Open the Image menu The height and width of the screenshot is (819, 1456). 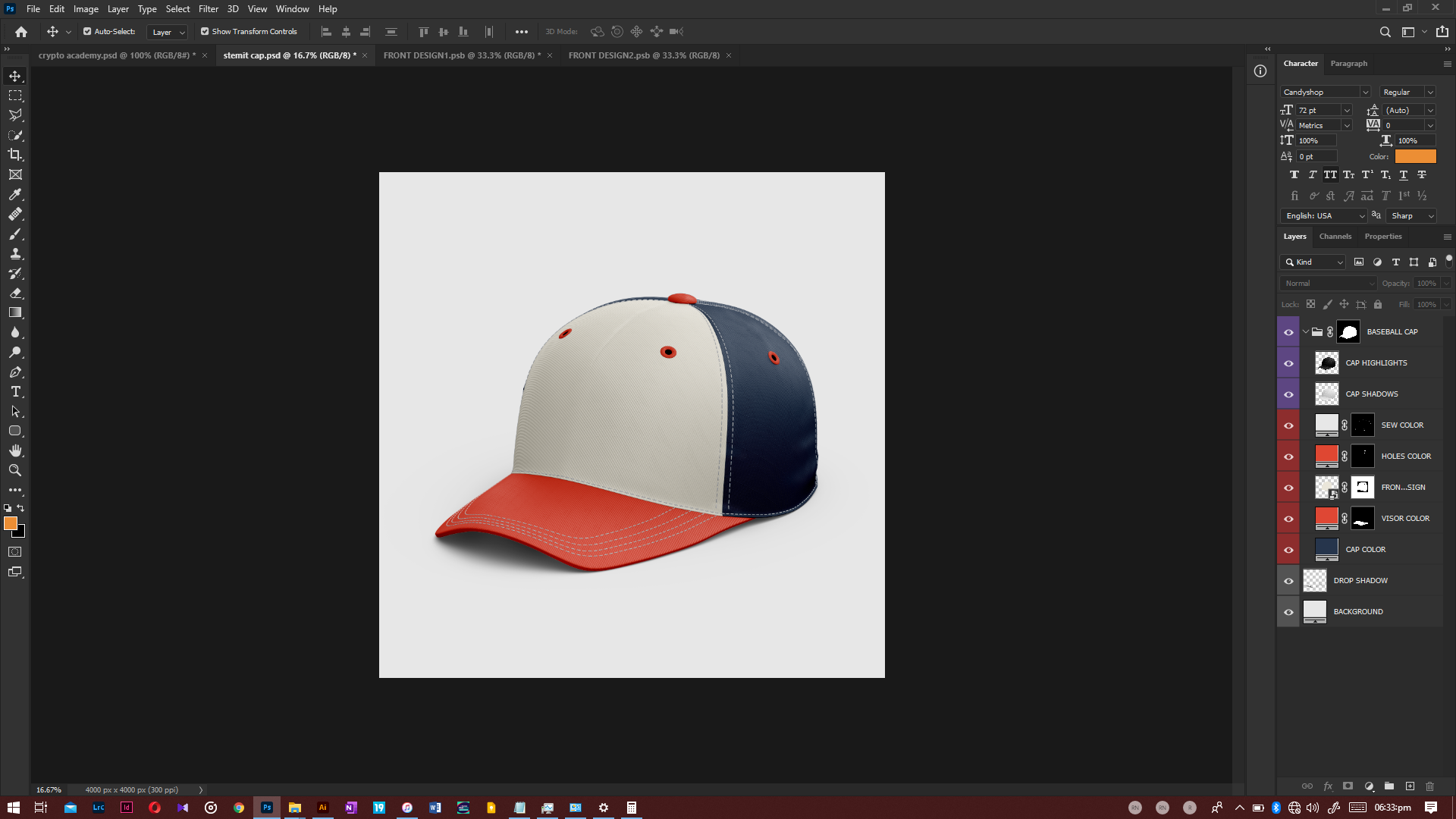click(x=86, y=9)
